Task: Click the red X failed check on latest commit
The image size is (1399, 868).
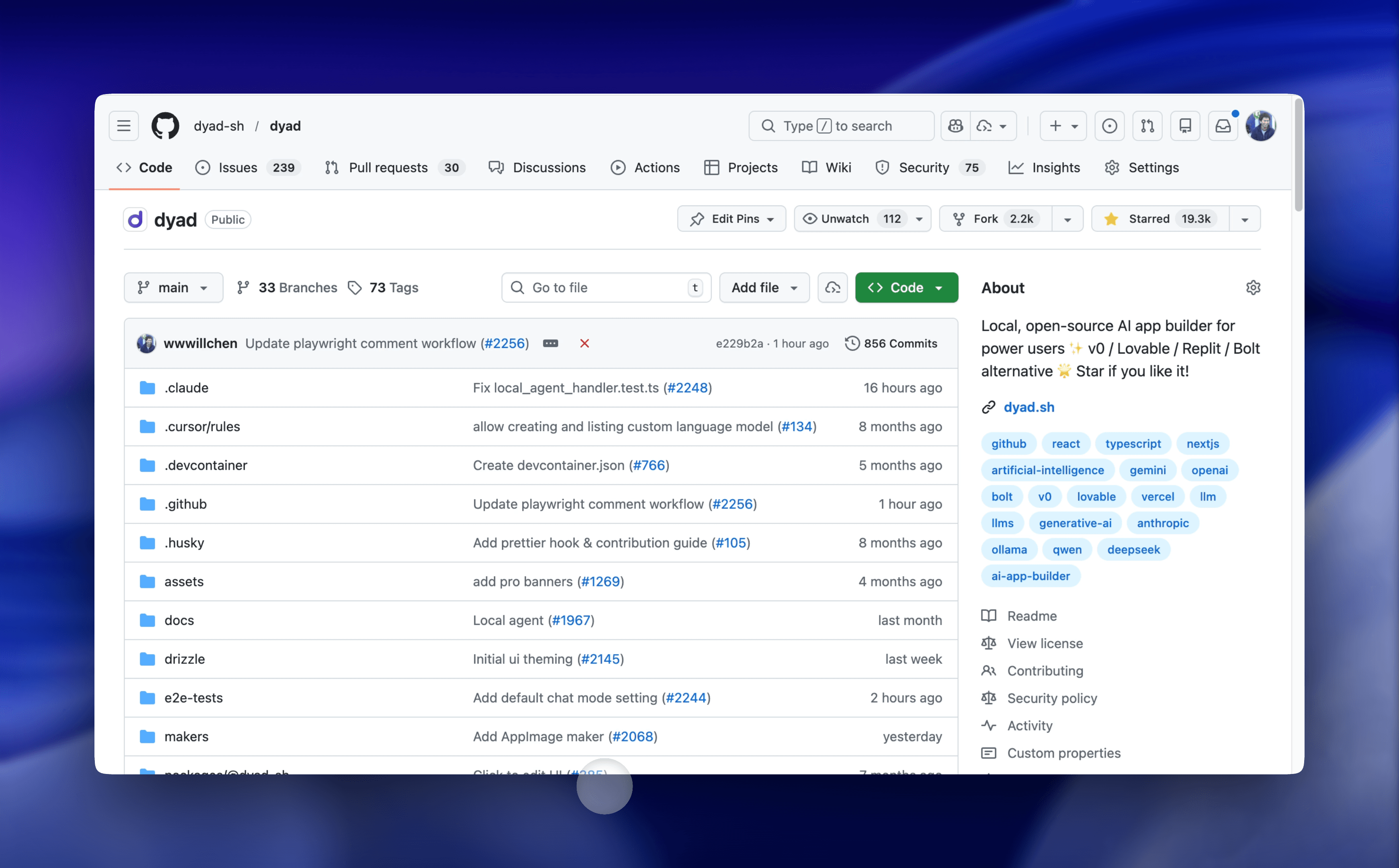Action: point(585,343)
